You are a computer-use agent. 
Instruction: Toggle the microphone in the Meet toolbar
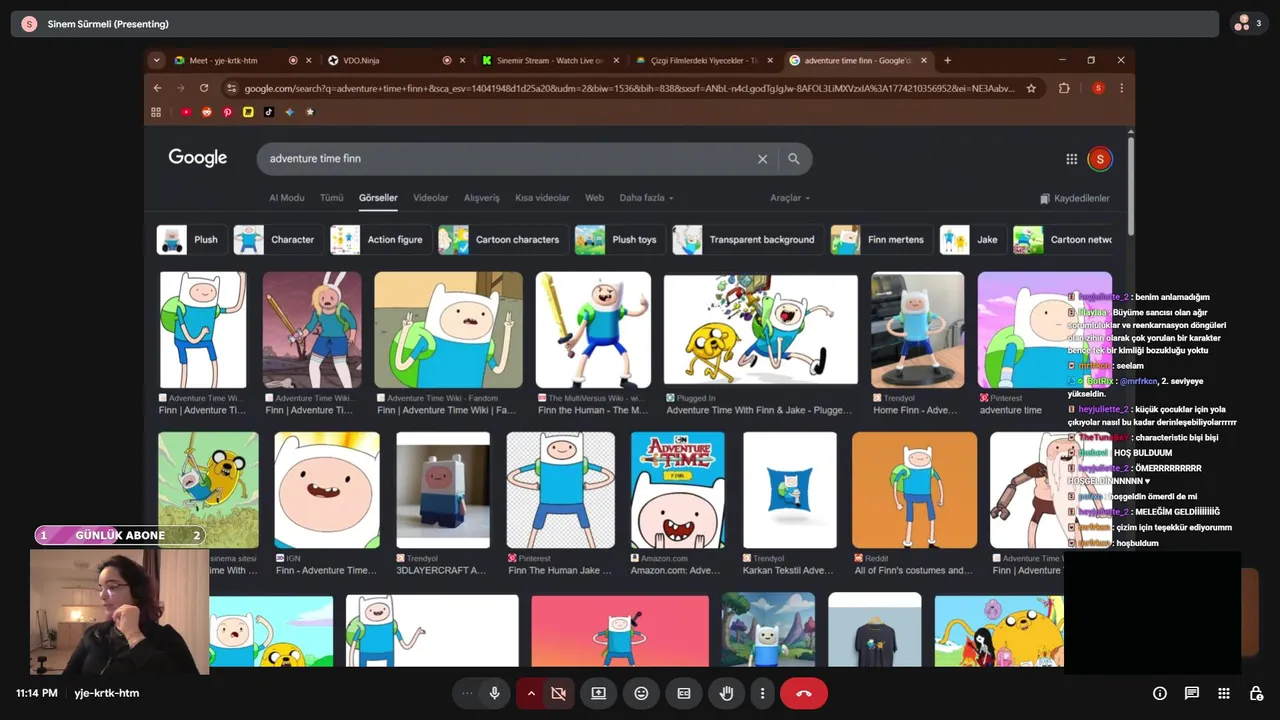pyautogui.click(x=494, y=693)
